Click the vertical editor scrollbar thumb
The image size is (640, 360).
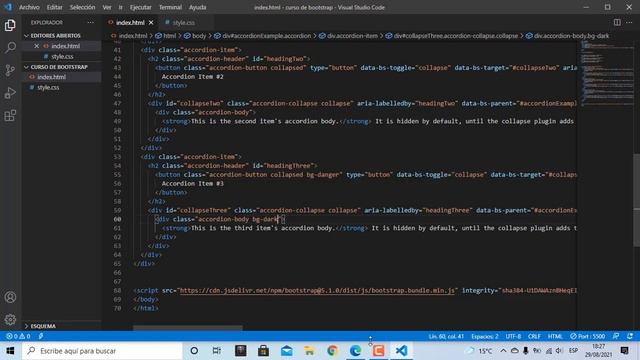(636, 200)
